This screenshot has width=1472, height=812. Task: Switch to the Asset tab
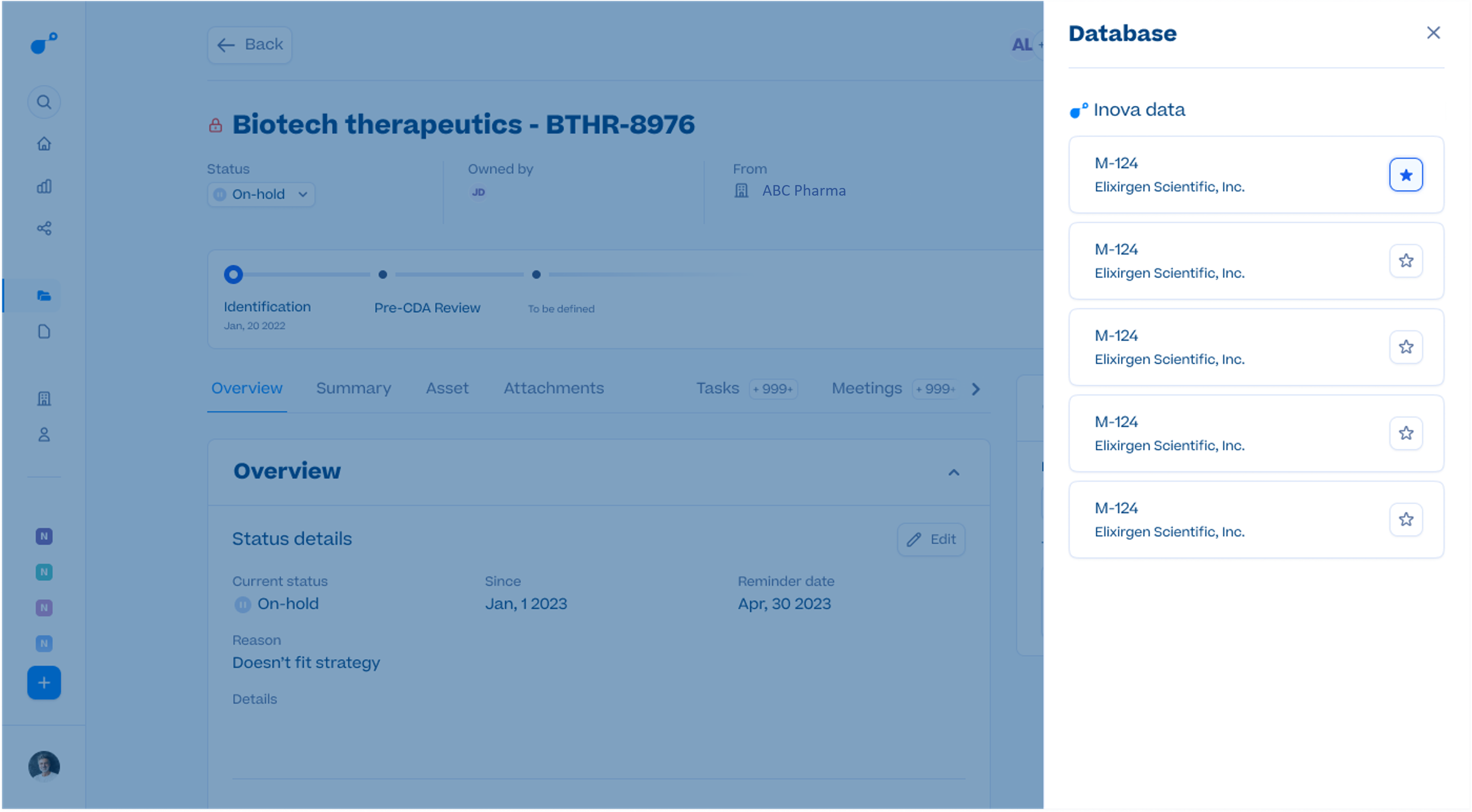pyautogui.click(x=447, y=388)
